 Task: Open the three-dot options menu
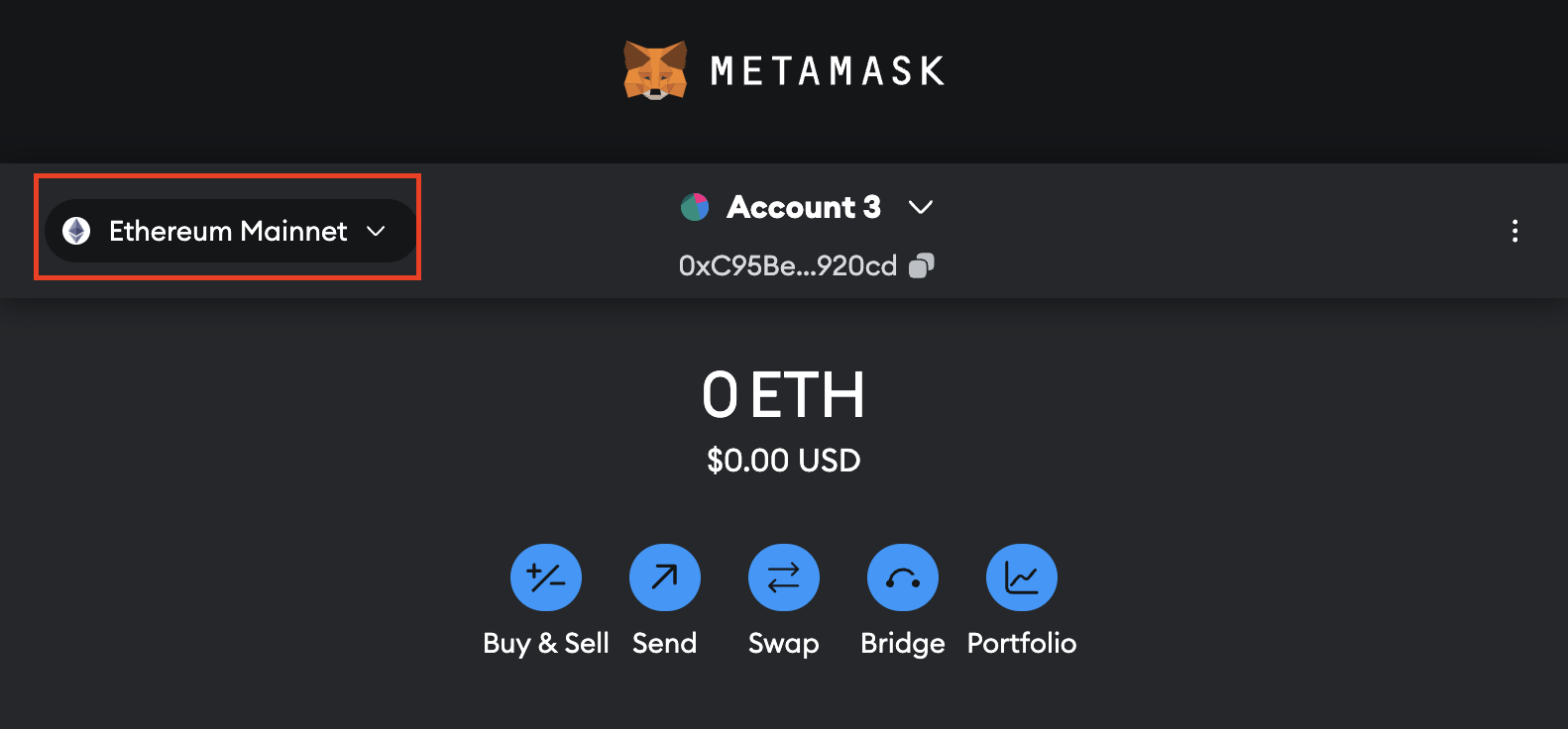click(1514, 231)
